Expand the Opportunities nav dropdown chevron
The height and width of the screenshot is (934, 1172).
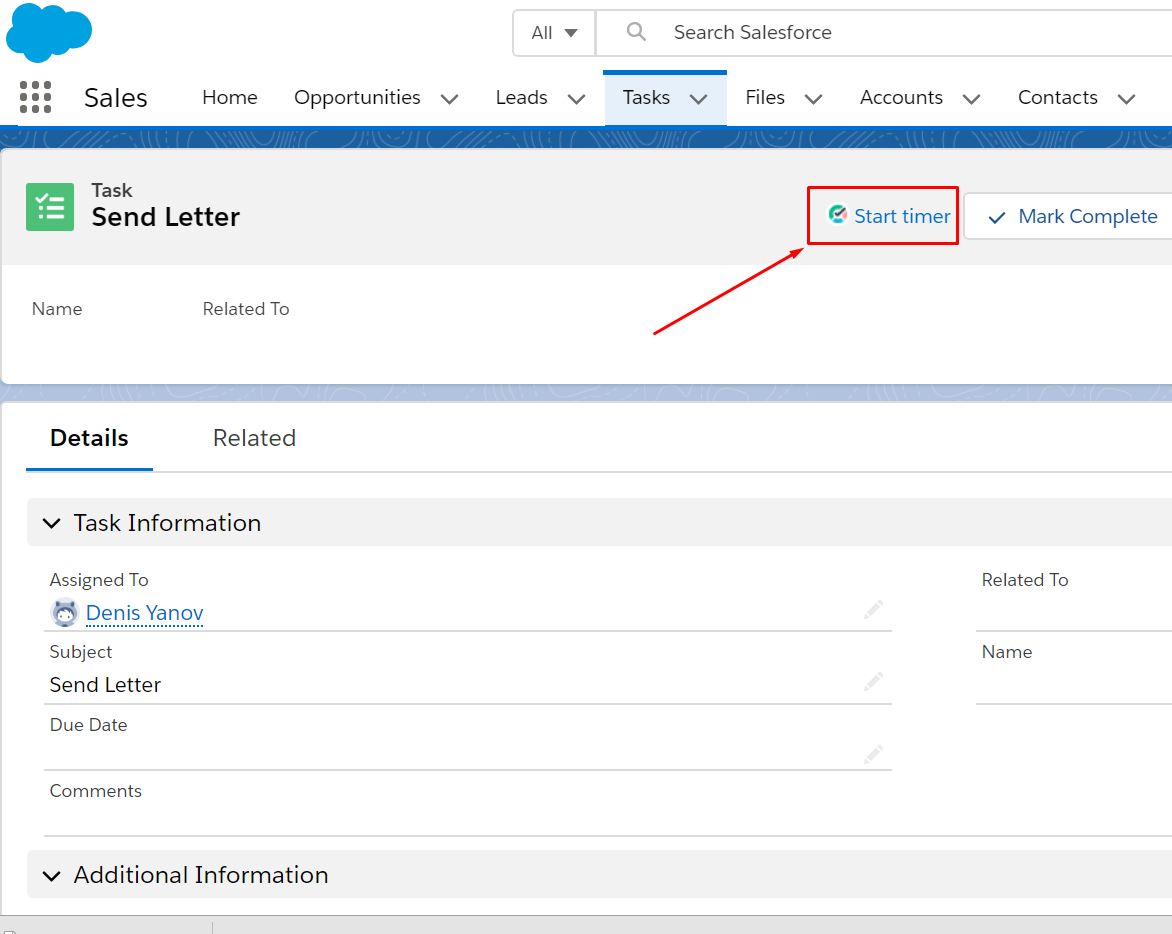pyautogui.click(x=449, y=99)
